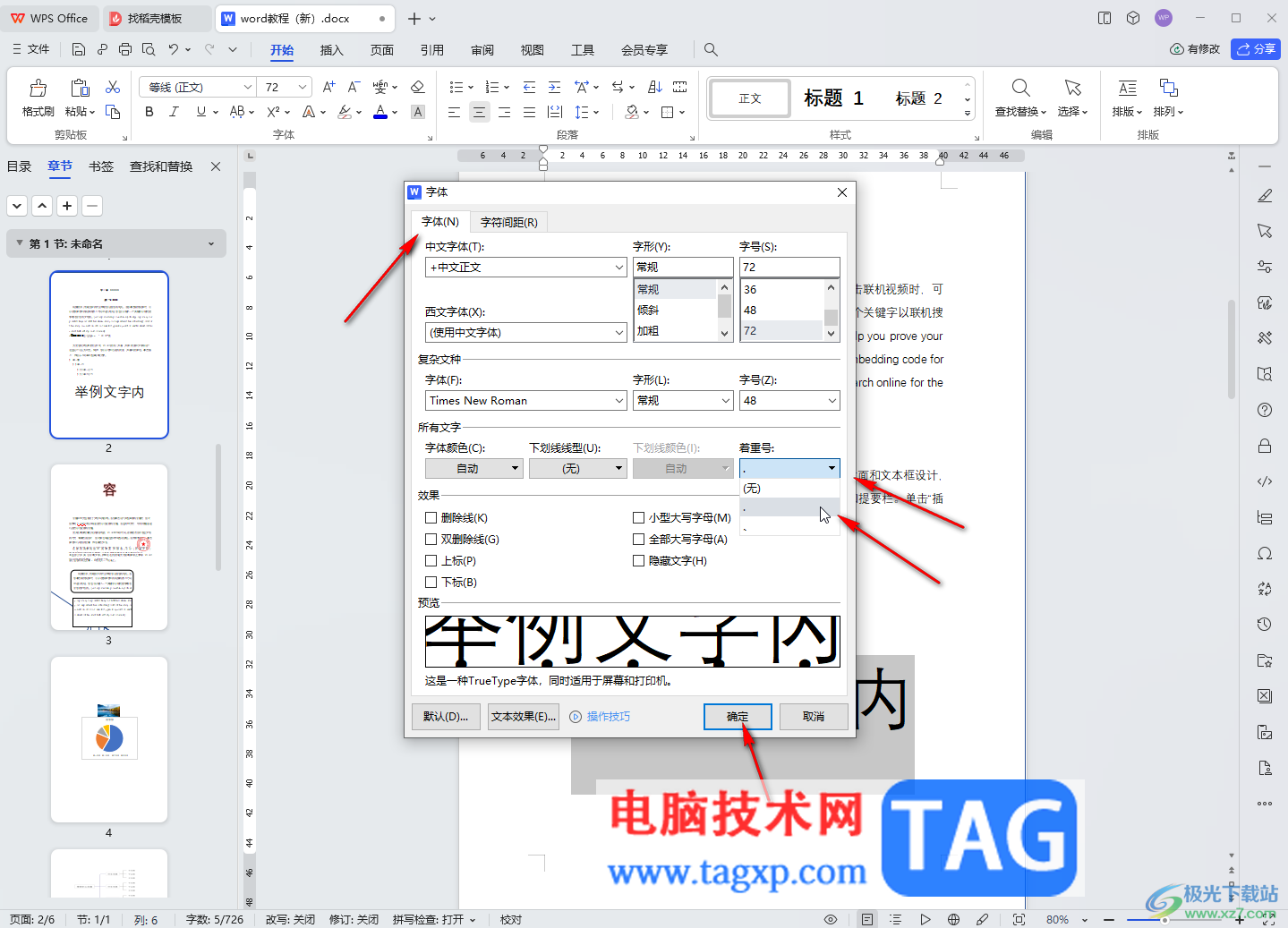This screenshot has width=1288, height=928.
Task: Click the Print icon in quick toolbar
Action: tap(125, 49)
